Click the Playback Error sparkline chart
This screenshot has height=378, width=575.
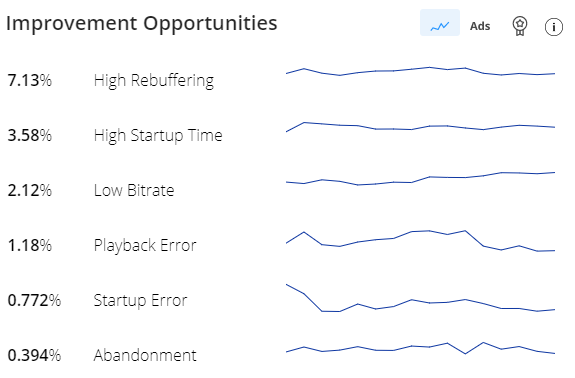(420, 241)
